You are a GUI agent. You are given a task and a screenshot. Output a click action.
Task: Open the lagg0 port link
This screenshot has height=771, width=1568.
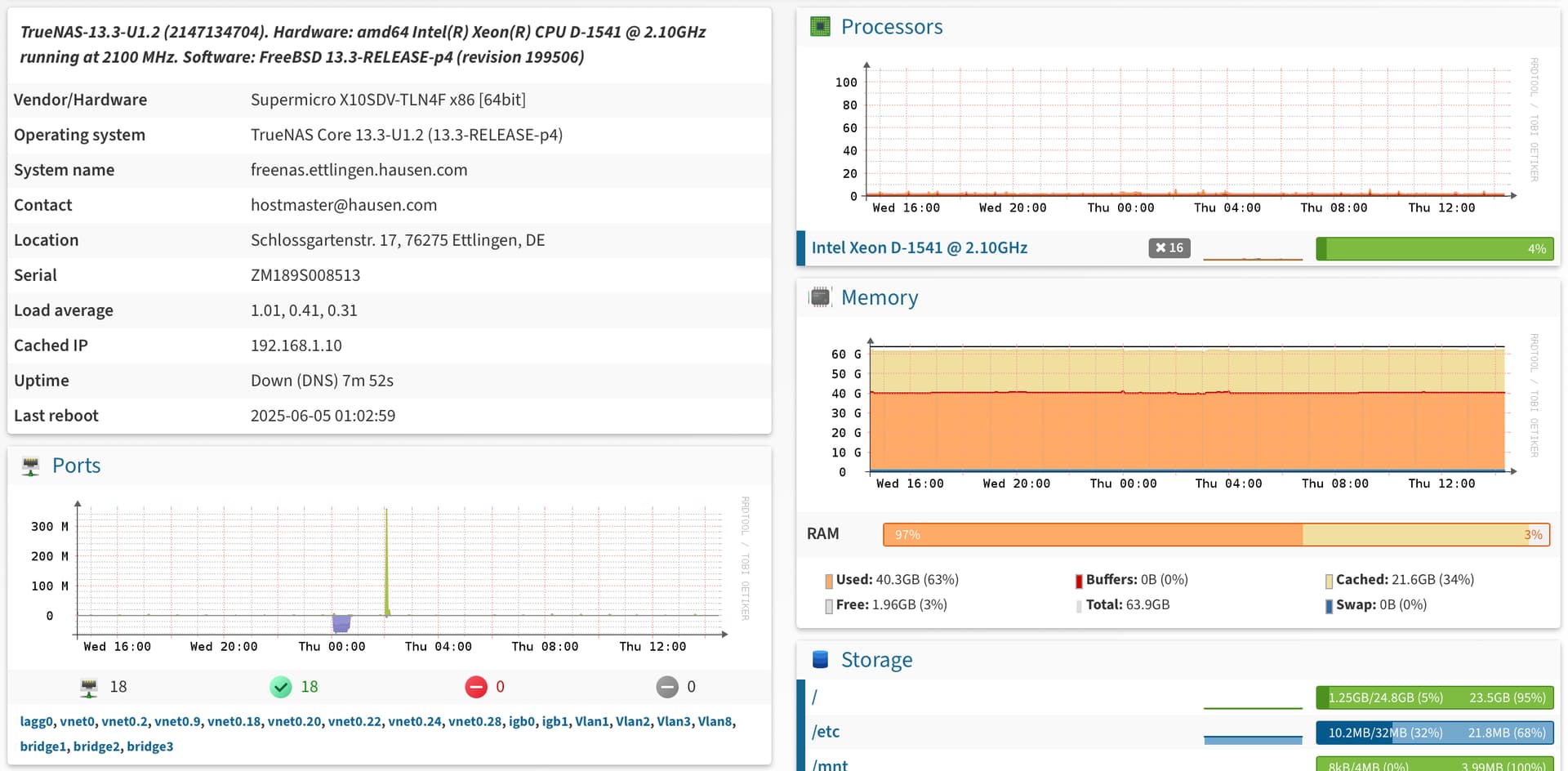point(36,721)
